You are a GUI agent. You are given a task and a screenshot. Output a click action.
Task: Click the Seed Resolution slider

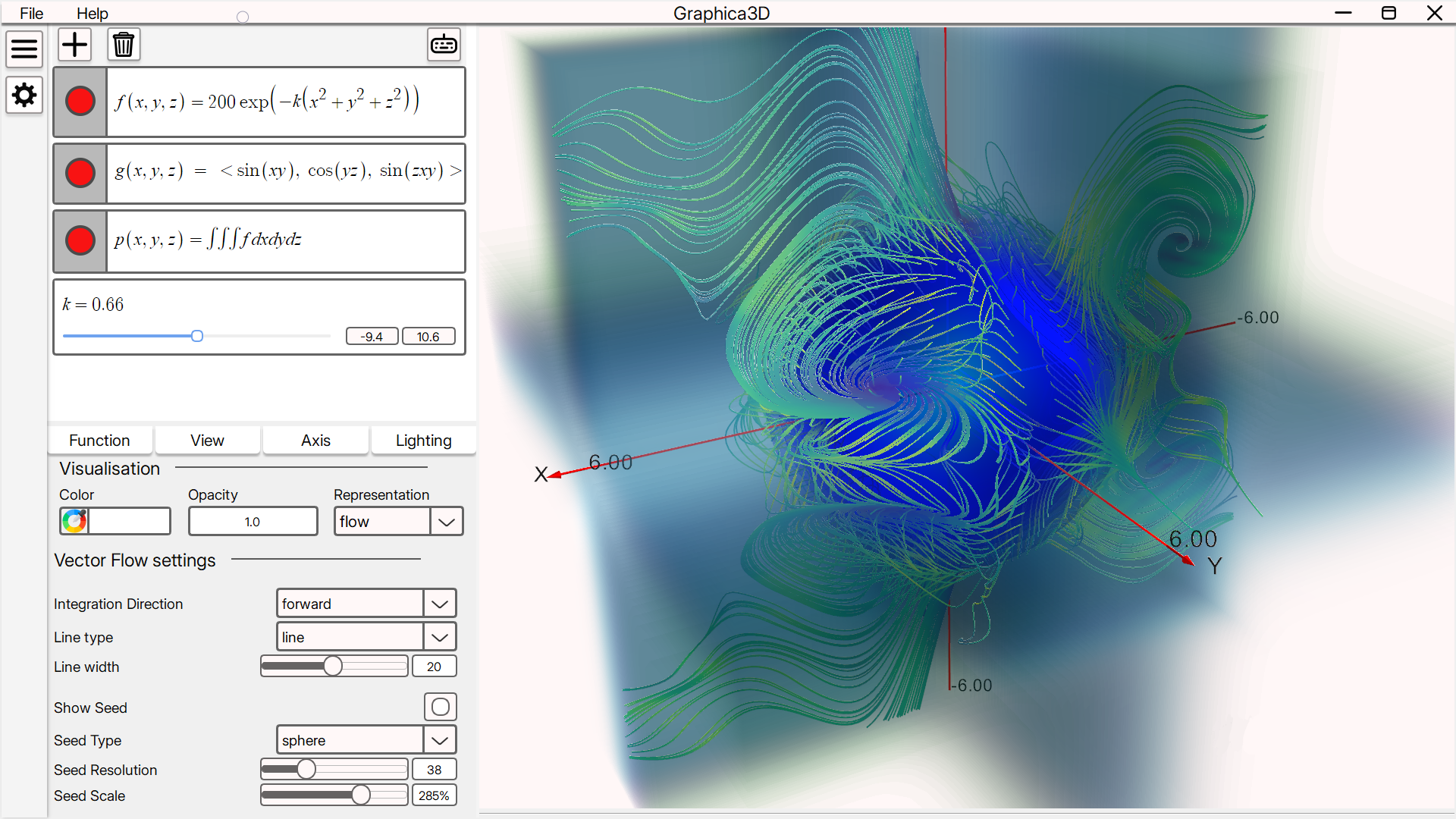click(x=334, y=770)
